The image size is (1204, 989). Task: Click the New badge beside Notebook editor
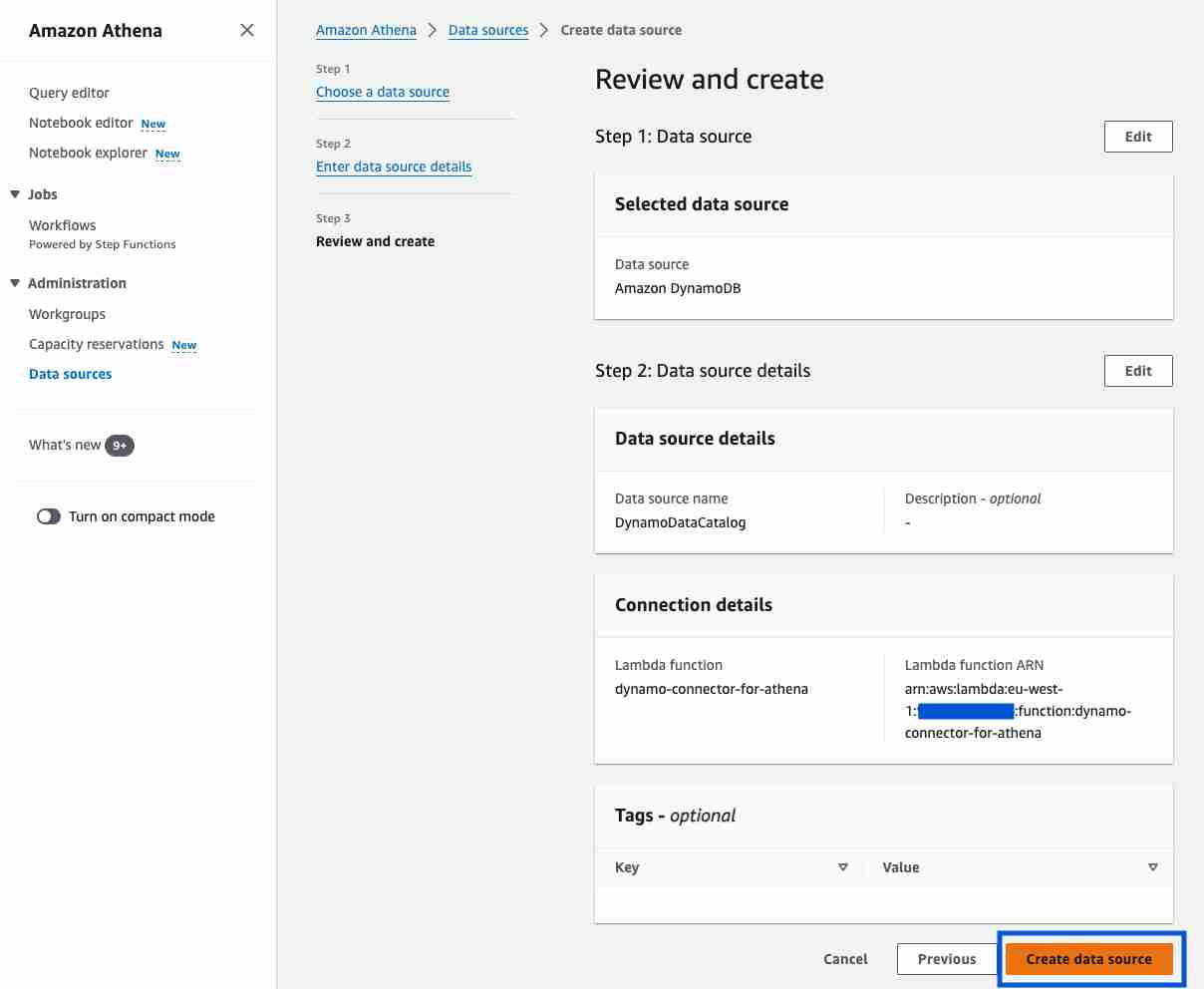pos(153,124)
